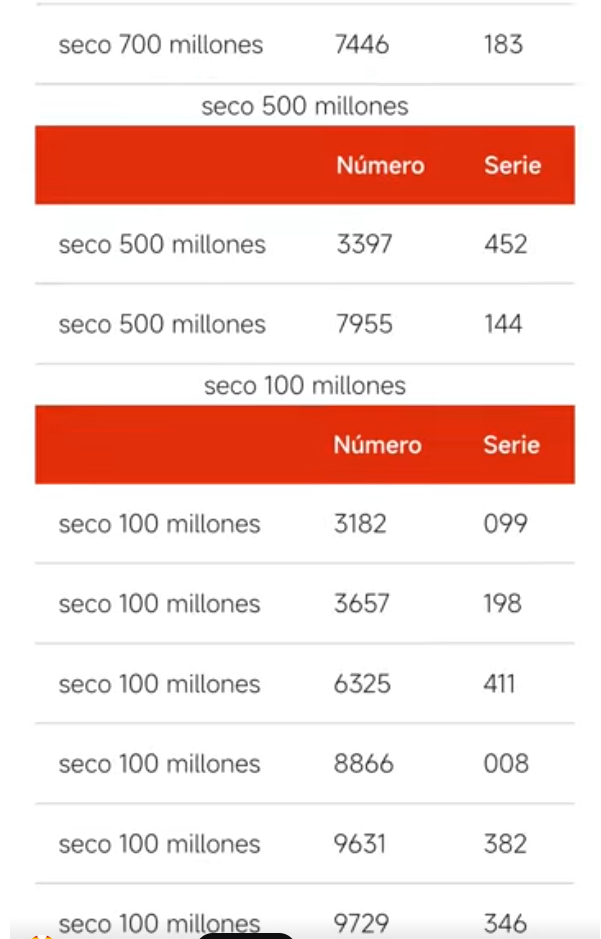Image resolution: width=601 pixels, height=939 pixels.
Task: Select the row with número 3397
Action: tap(305, 244)
